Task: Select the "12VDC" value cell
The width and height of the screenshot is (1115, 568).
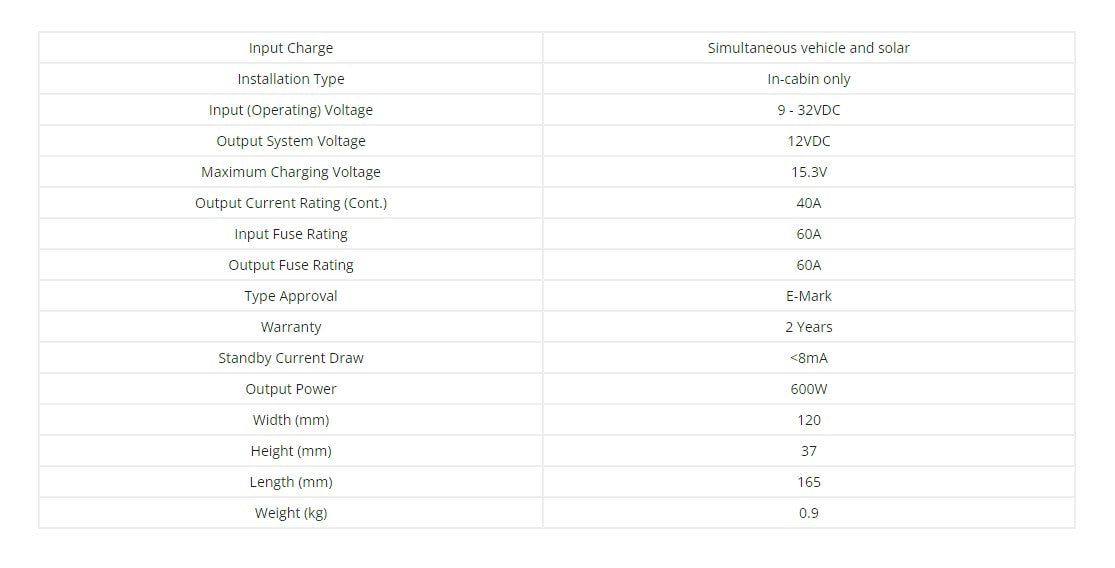Action: 808,141
